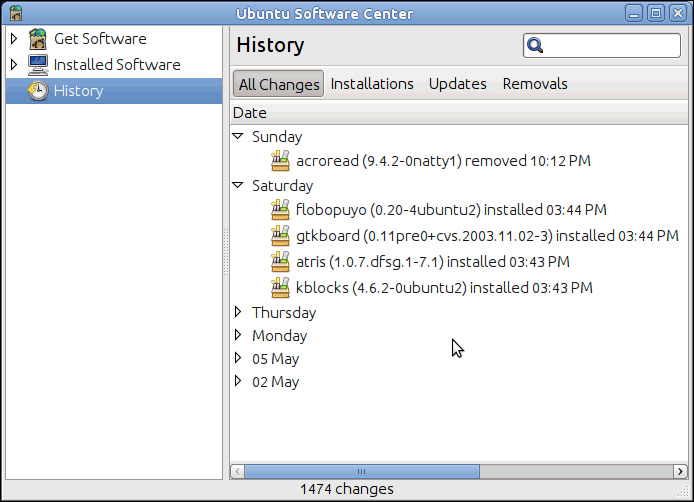The width and height of the screenshot is (694, 502).
Task: Expand the Thursday history group
Action: 238,312
